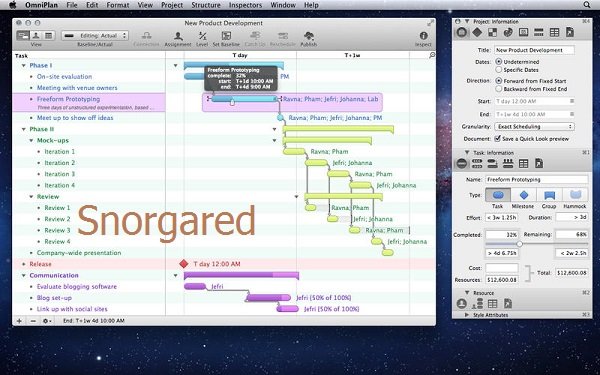The height and width of the screenshot is (375, 600).
Task: Open the Apple menu
Action: pos(13,5)
